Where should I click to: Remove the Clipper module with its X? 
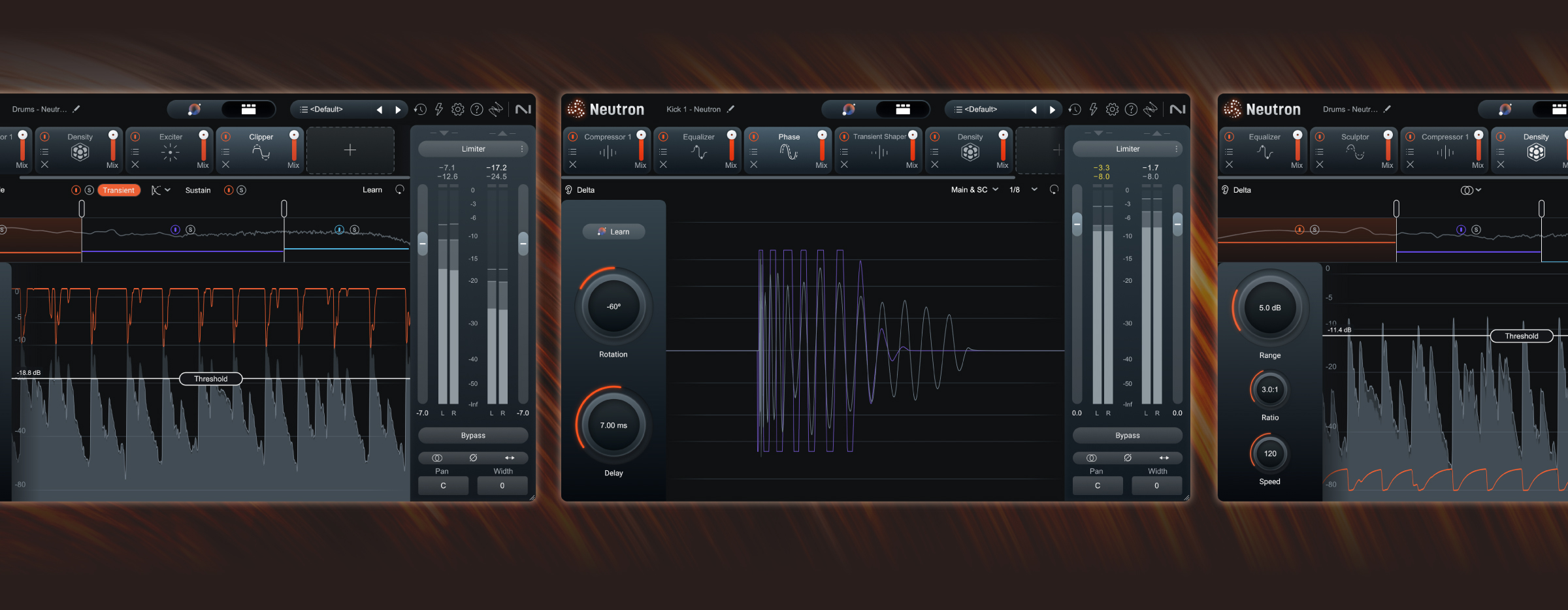225,165
